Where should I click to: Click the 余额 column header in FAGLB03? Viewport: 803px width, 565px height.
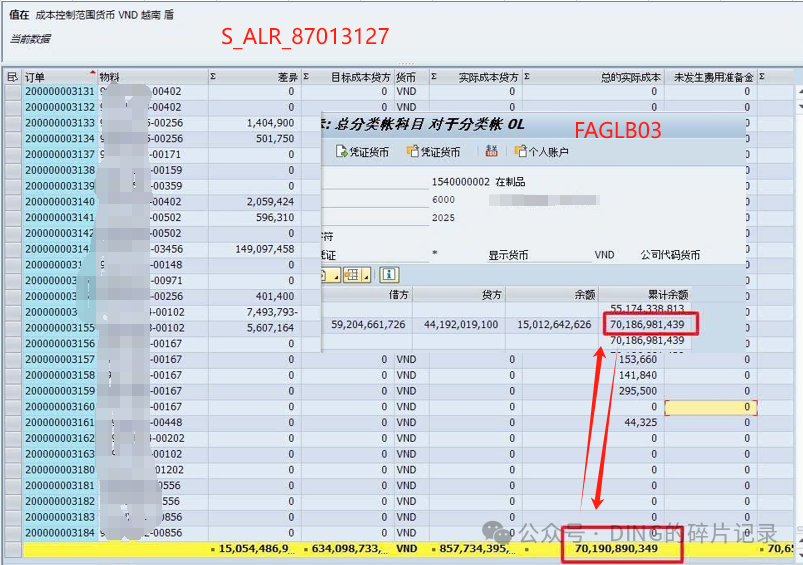(552, 294)
